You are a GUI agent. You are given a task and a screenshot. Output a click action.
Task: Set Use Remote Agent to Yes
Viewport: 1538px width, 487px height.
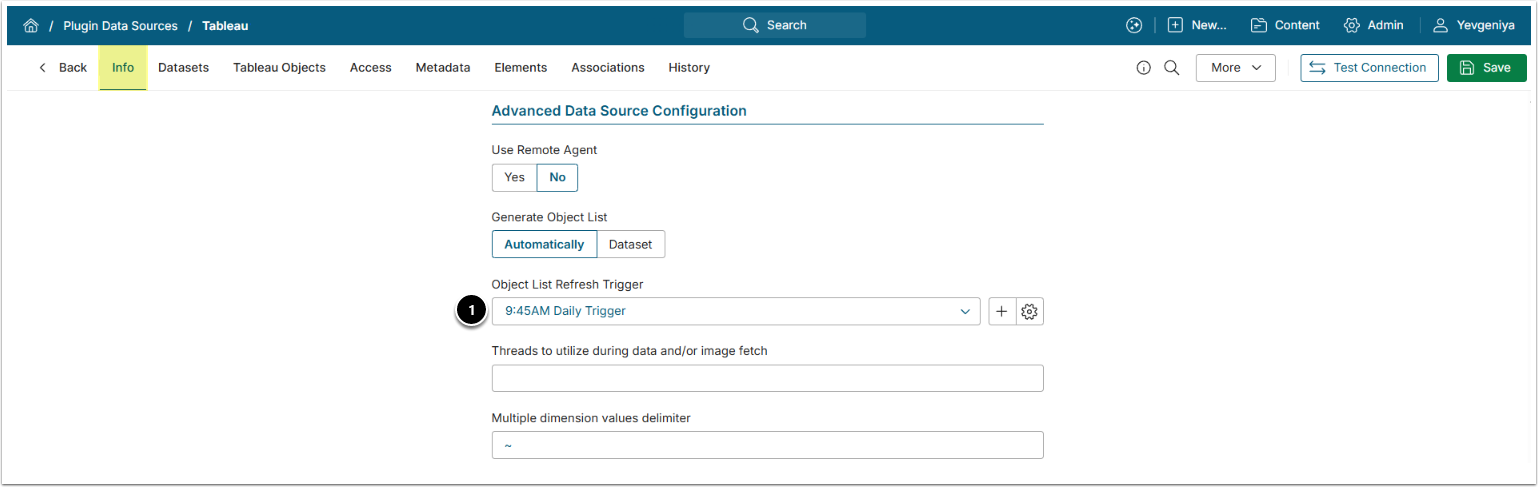pyautogui.click(x=514, y=177)
